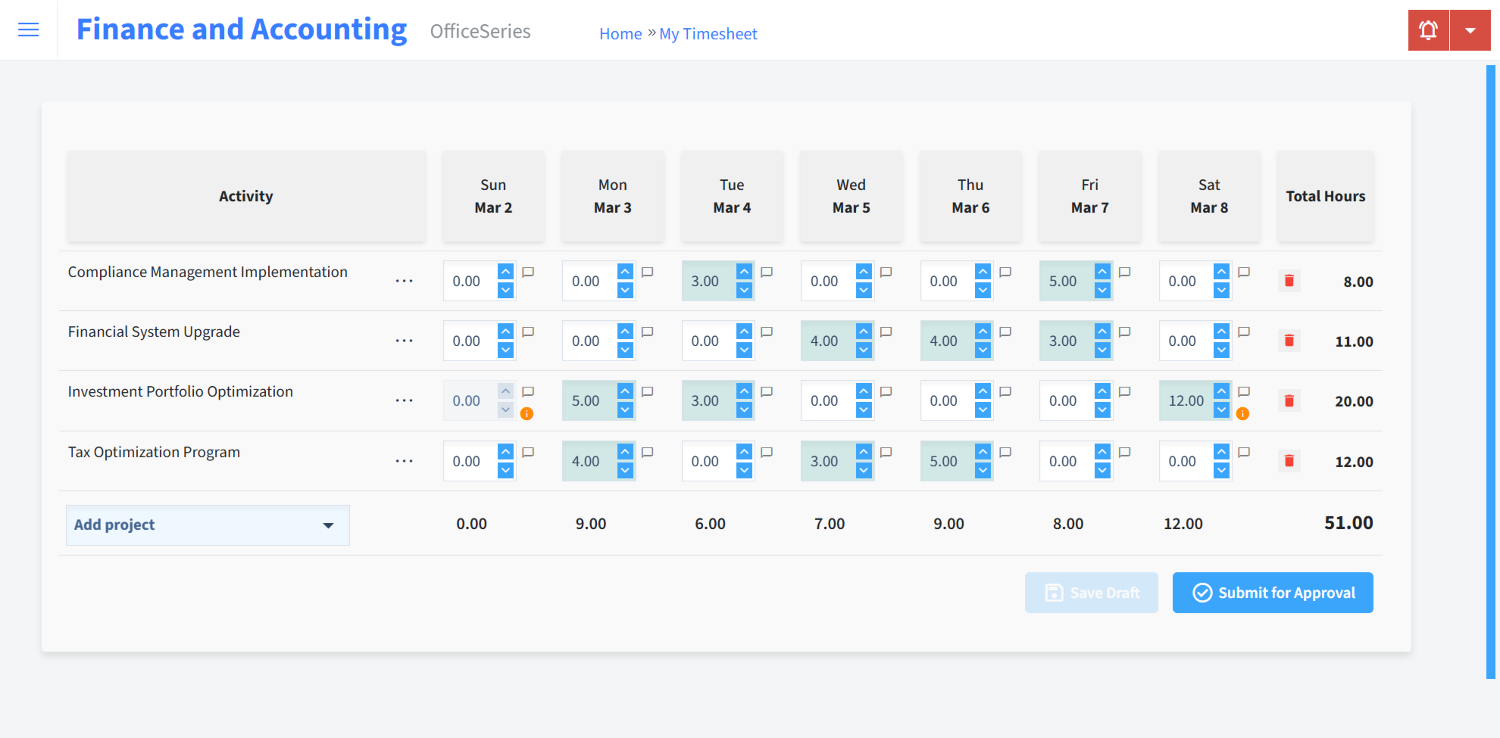Image resolution: width=1500 pixels, height=738 pixels.
Task: Click orange info icon on Investment Sunday
Action: click(x=527, y=413)
